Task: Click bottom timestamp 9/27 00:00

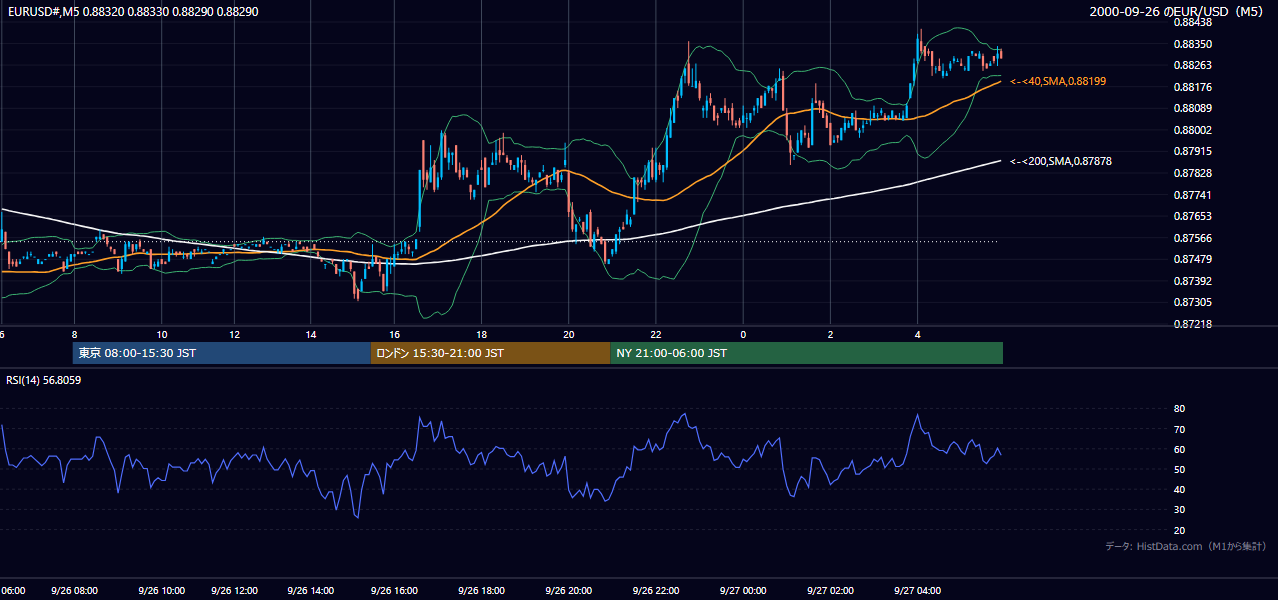Action: click(743, 591)
